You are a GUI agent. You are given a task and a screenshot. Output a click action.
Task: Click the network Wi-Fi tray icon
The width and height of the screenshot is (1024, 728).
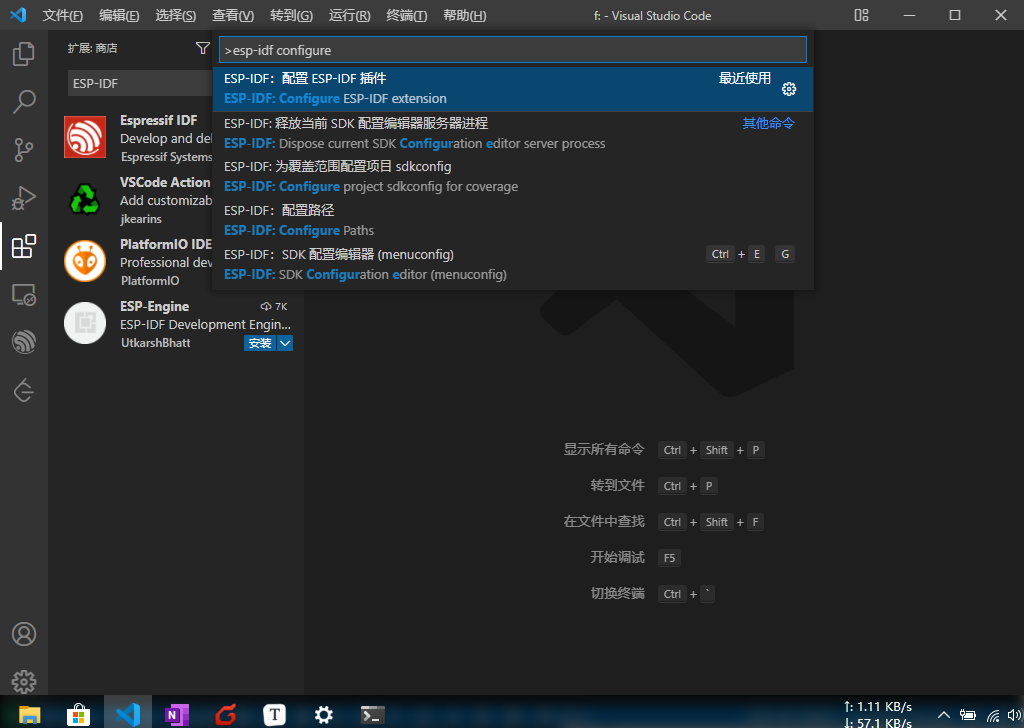click(993, 716)
